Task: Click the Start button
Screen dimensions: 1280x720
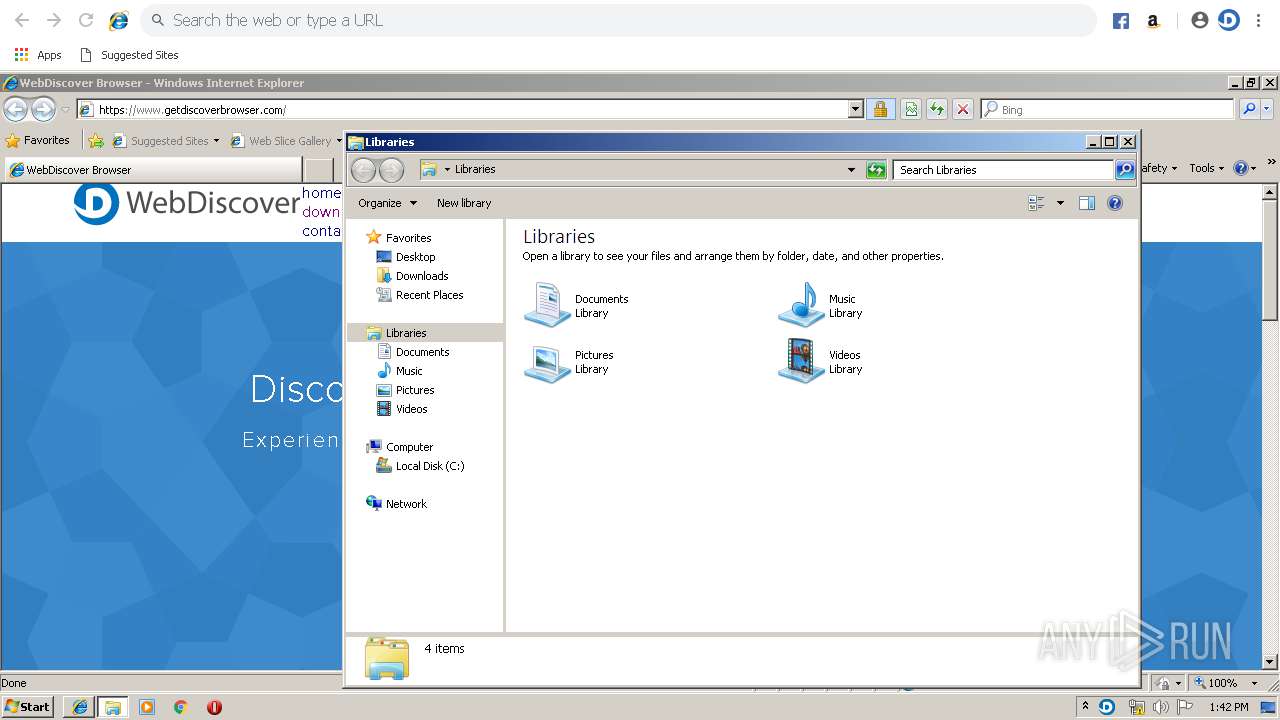Action: click(x=27, y=706)
